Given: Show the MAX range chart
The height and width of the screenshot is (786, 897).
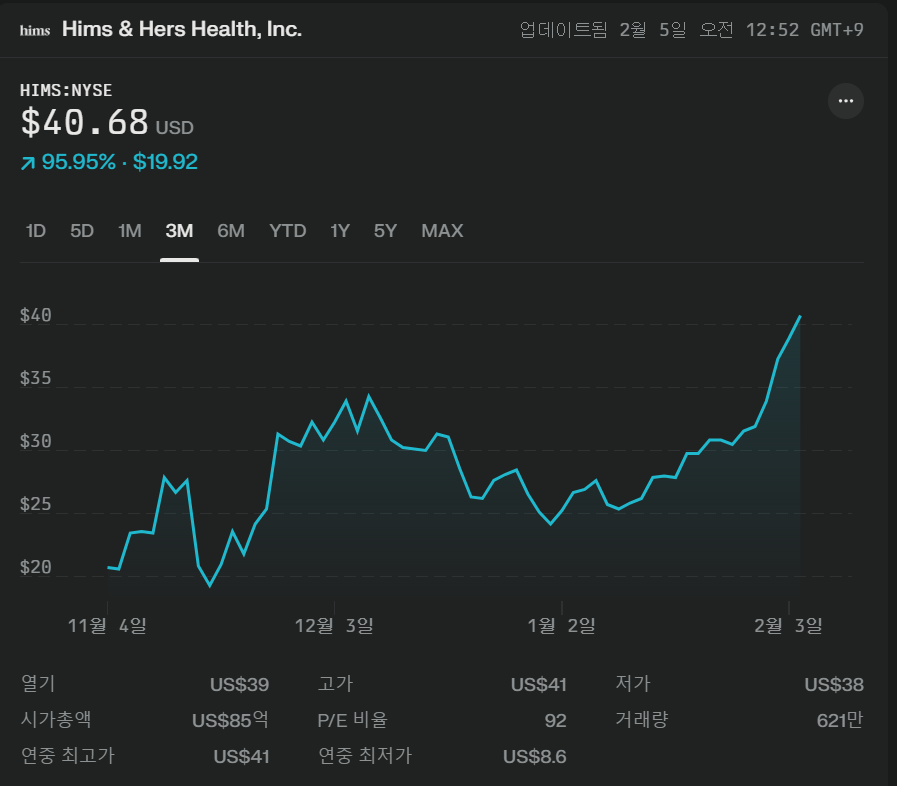Looking at the screenshot, I should click(x=442, y=231).
